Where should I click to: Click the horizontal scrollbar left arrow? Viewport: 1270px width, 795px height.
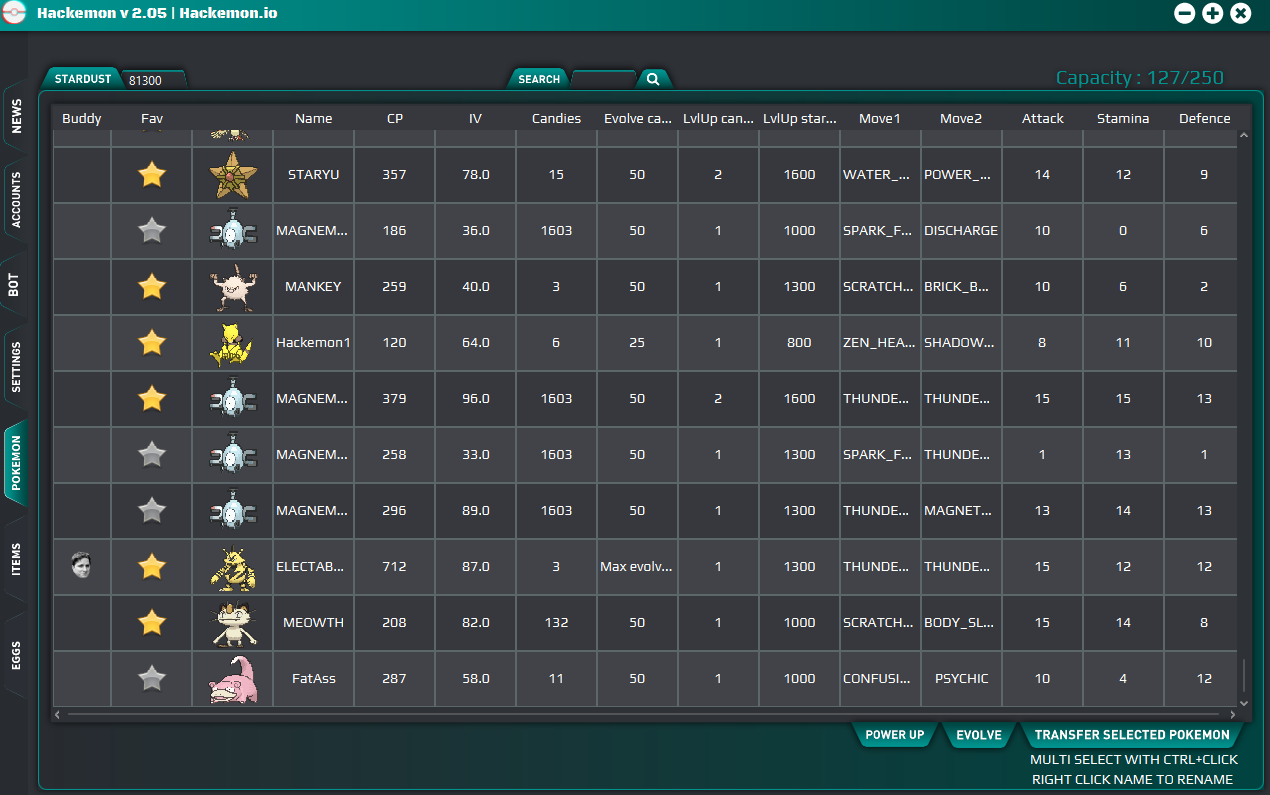(x=58, y=715)
